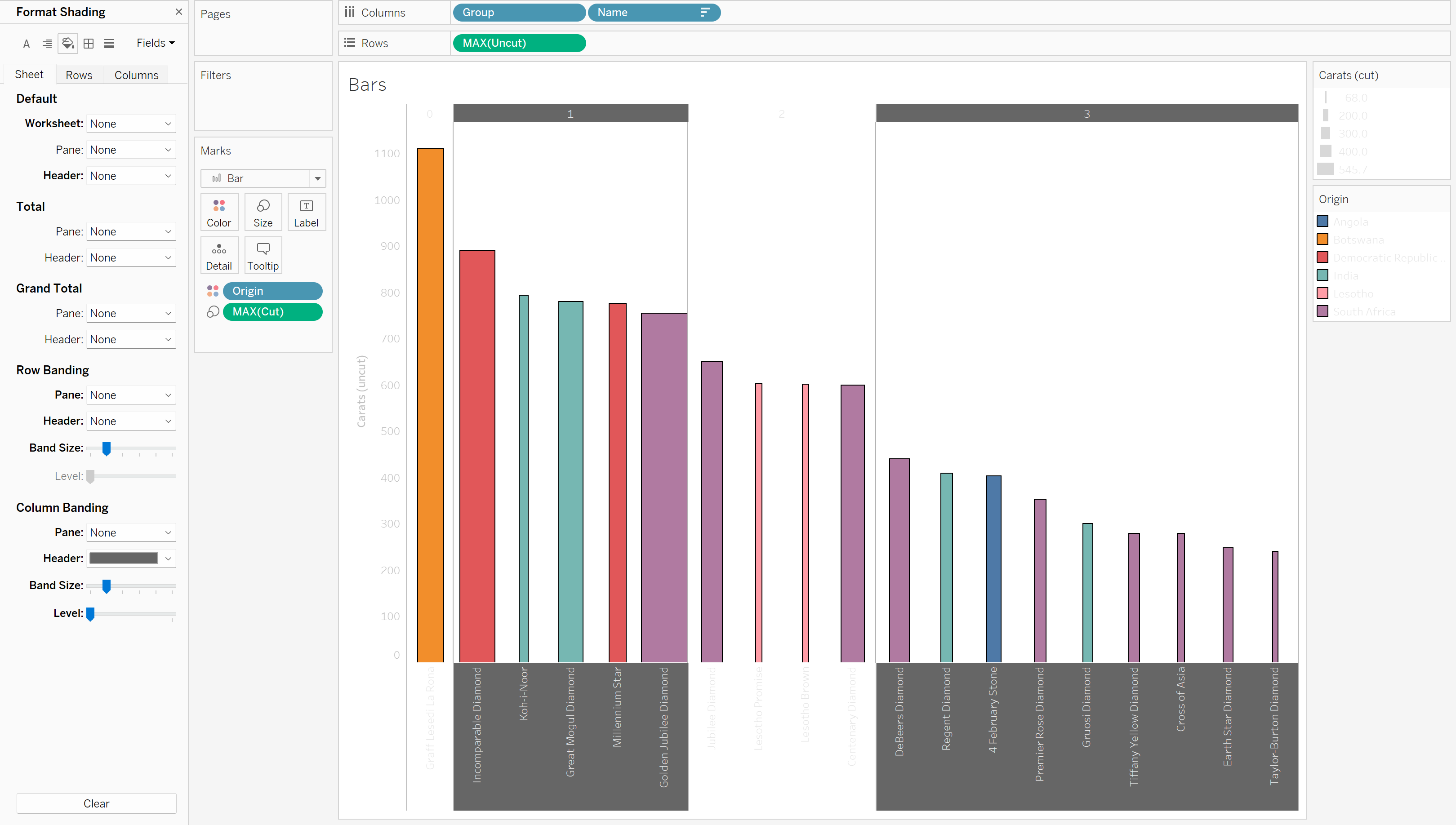The width and height of the screenshot is (1456, 825).
Task: Open the Fields dropdown menu
Action: tap(155, 43)
